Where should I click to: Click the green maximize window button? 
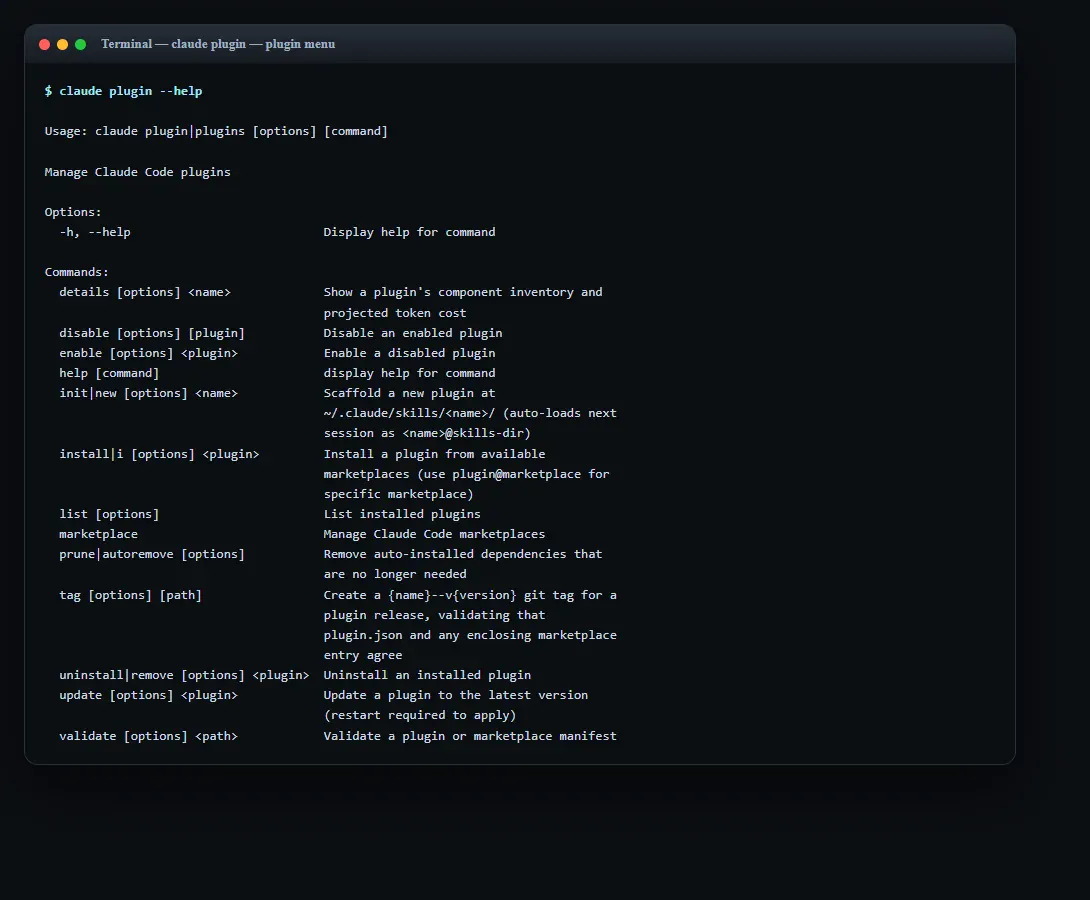pyautogui.click(x=81, y=44)
